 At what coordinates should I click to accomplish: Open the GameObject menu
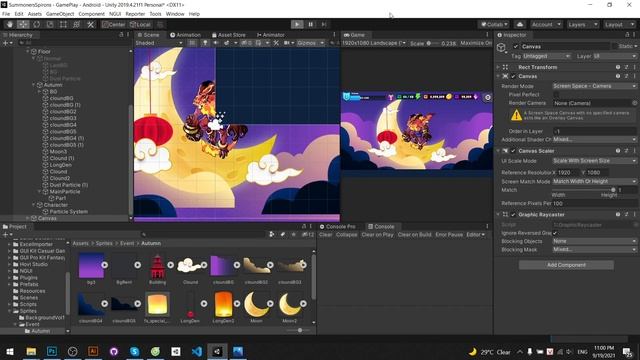click(60, 14)
